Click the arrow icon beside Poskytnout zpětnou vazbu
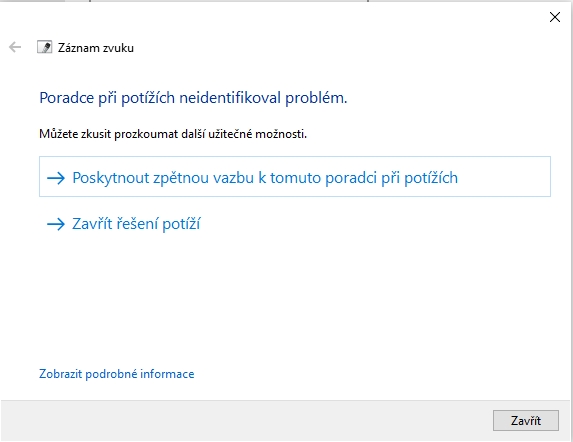 tap(56, 178)
